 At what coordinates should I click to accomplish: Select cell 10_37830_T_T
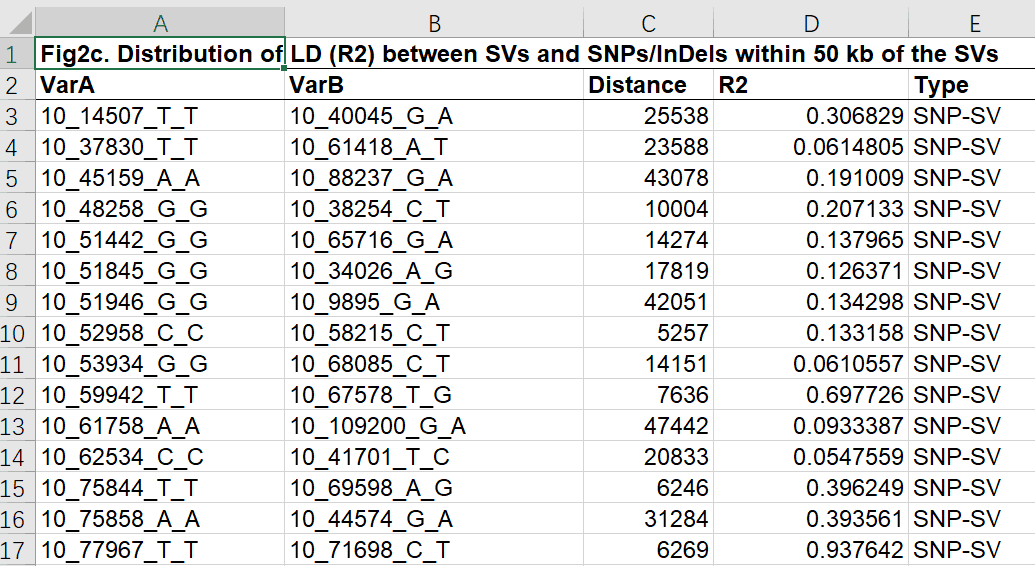[160, 147]
